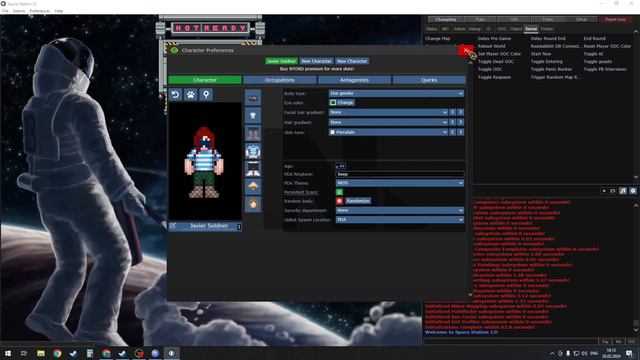
Task: Open the Hair gradient dropdown
Action: [x=388, y=122]
